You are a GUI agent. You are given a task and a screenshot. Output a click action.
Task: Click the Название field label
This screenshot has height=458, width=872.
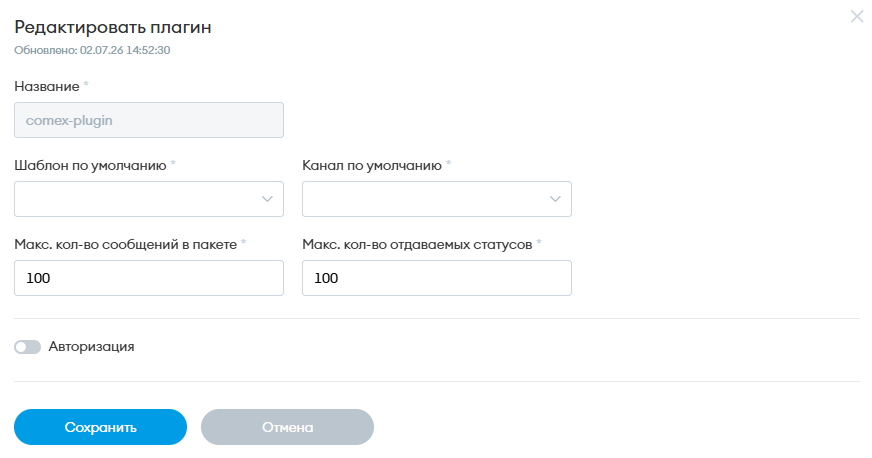pyautogui.click(x=47, y=86)
